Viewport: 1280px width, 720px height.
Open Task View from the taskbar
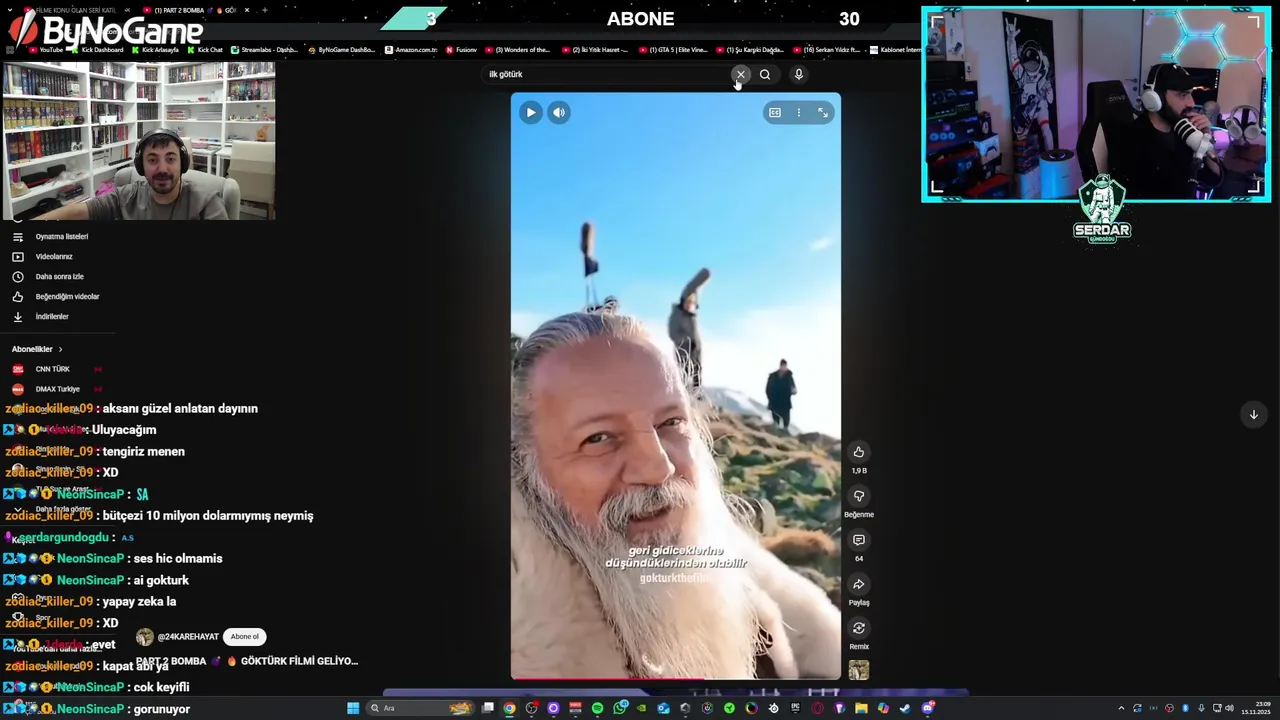tap(488, 708)
